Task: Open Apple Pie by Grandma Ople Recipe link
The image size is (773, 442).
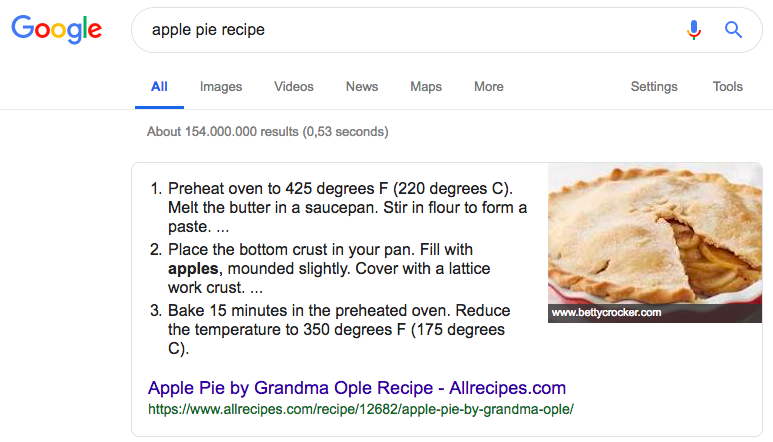Action: pyautogui.click(x=357, y=388)
